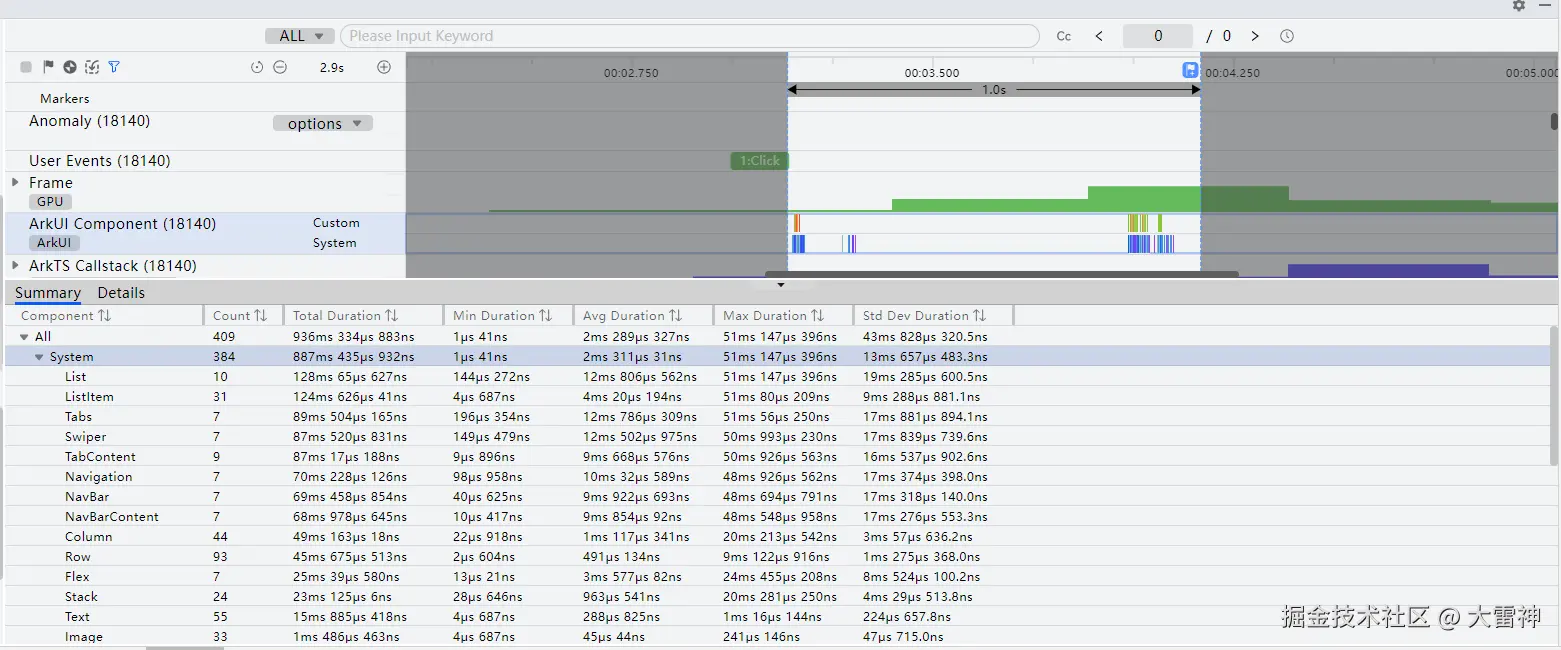Select the ListItem row

pos(780,397)
